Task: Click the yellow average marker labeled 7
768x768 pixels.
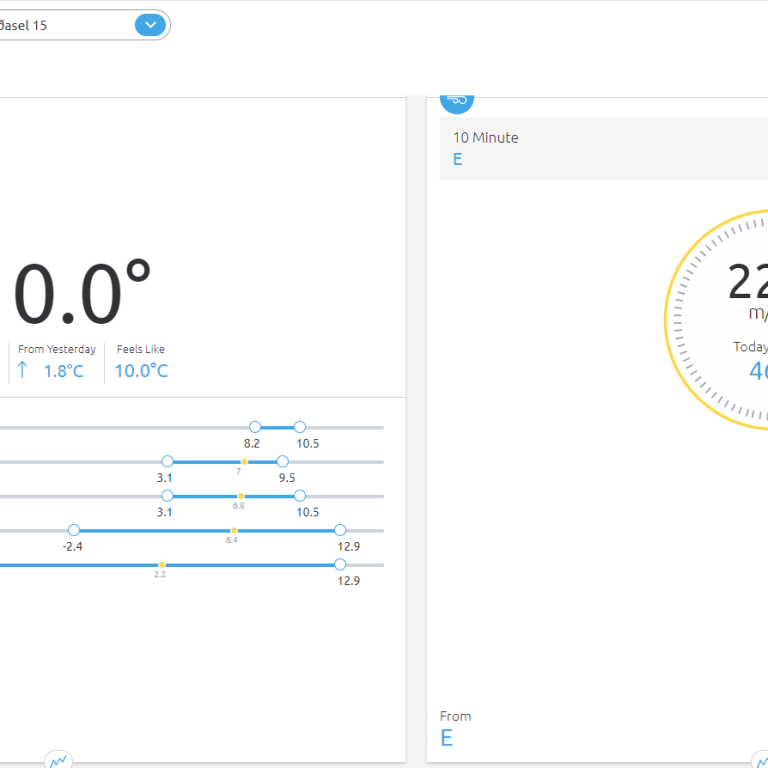Action: tap(245, 461)
